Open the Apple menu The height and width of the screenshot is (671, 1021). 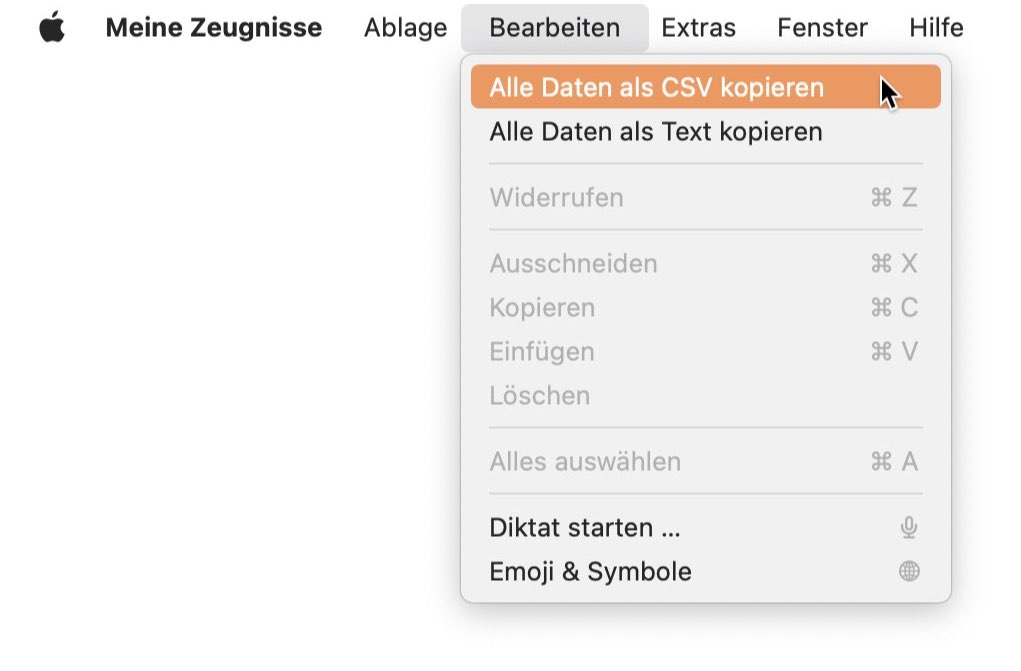pyautogui.click(x=52, y=27)
